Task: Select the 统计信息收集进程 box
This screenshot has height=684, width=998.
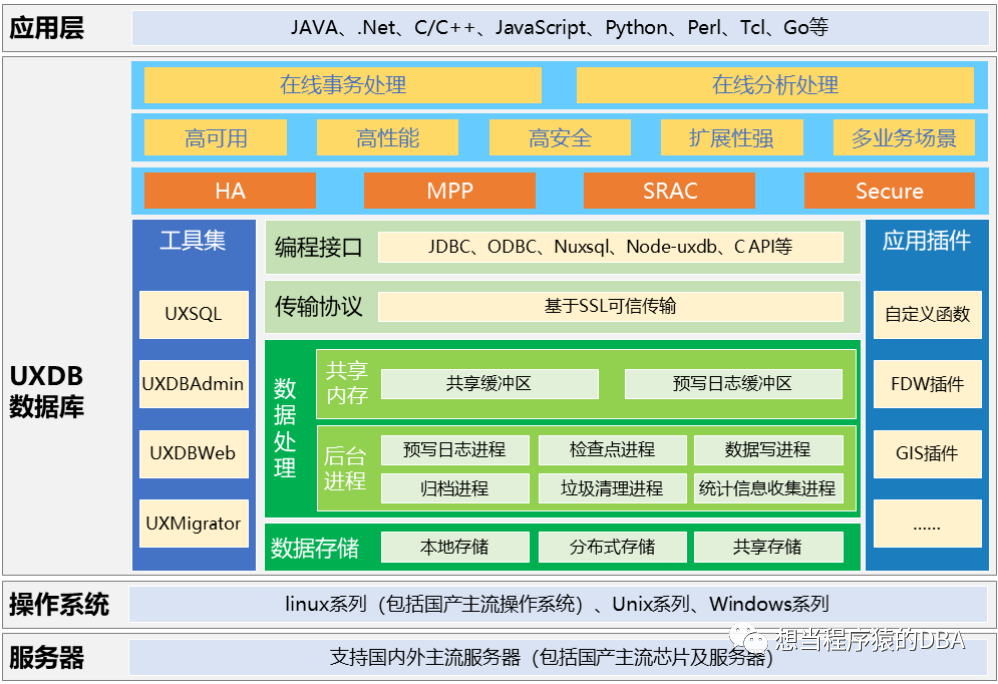Action: (x=768, y=489)
